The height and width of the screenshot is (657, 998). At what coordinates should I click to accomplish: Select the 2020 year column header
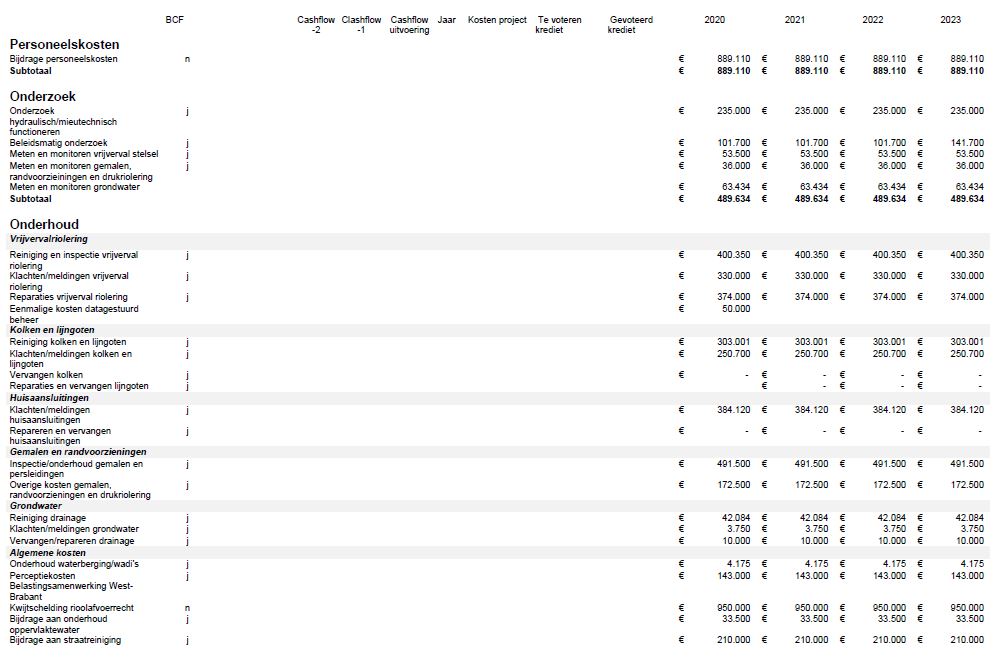[x=714, y=20]
